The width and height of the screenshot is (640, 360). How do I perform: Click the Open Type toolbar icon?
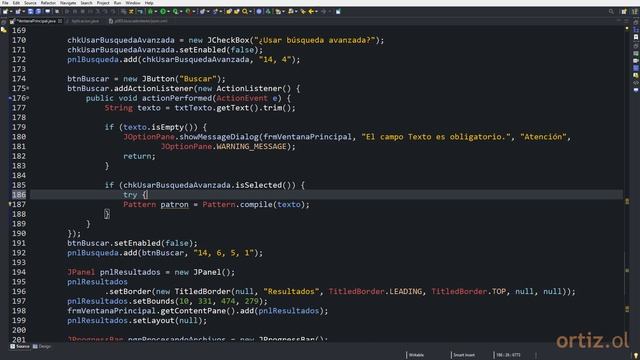pyautogui.click(x=229, y=11)
